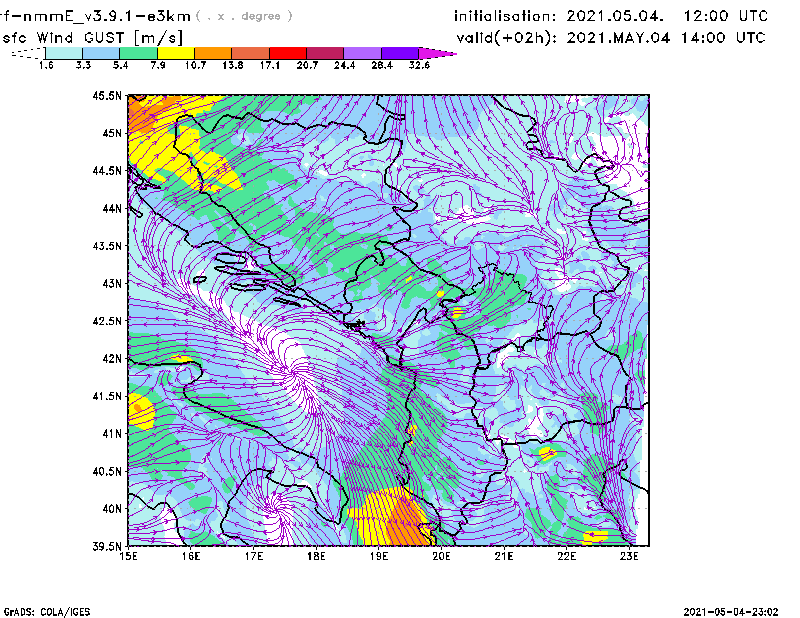Click the legend value '13.8'
Screen dimensions: 800x618
233,65
